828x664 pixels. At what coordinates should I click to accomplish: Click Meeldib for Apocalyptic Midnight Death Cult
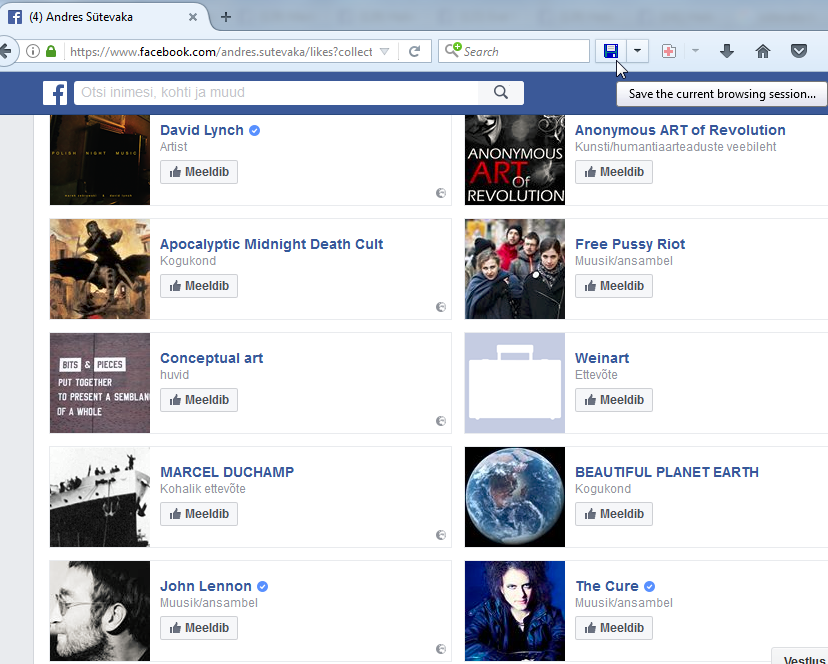(199, 286)
